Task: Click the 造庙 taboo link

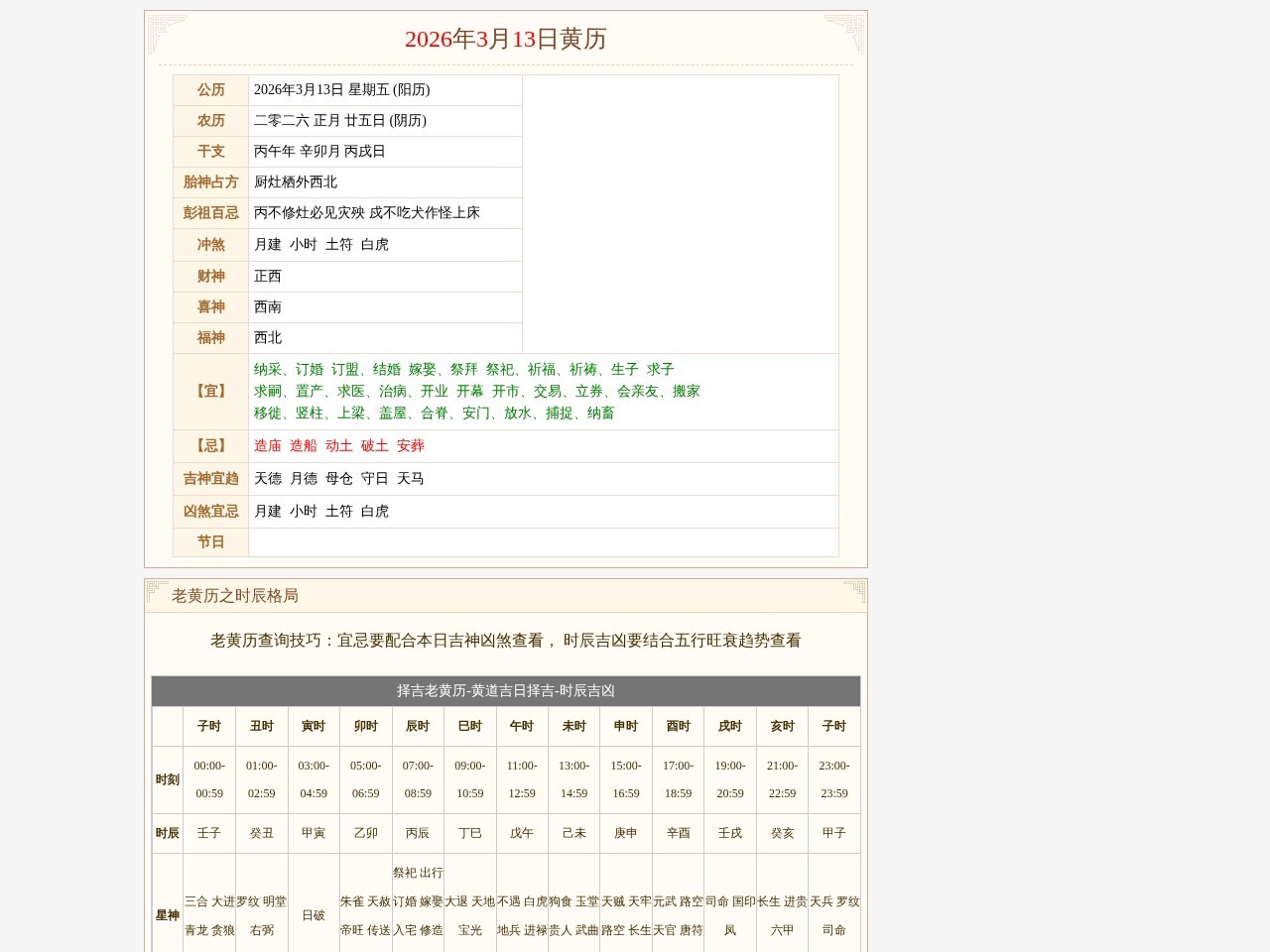Action: [x=266, y=445]
